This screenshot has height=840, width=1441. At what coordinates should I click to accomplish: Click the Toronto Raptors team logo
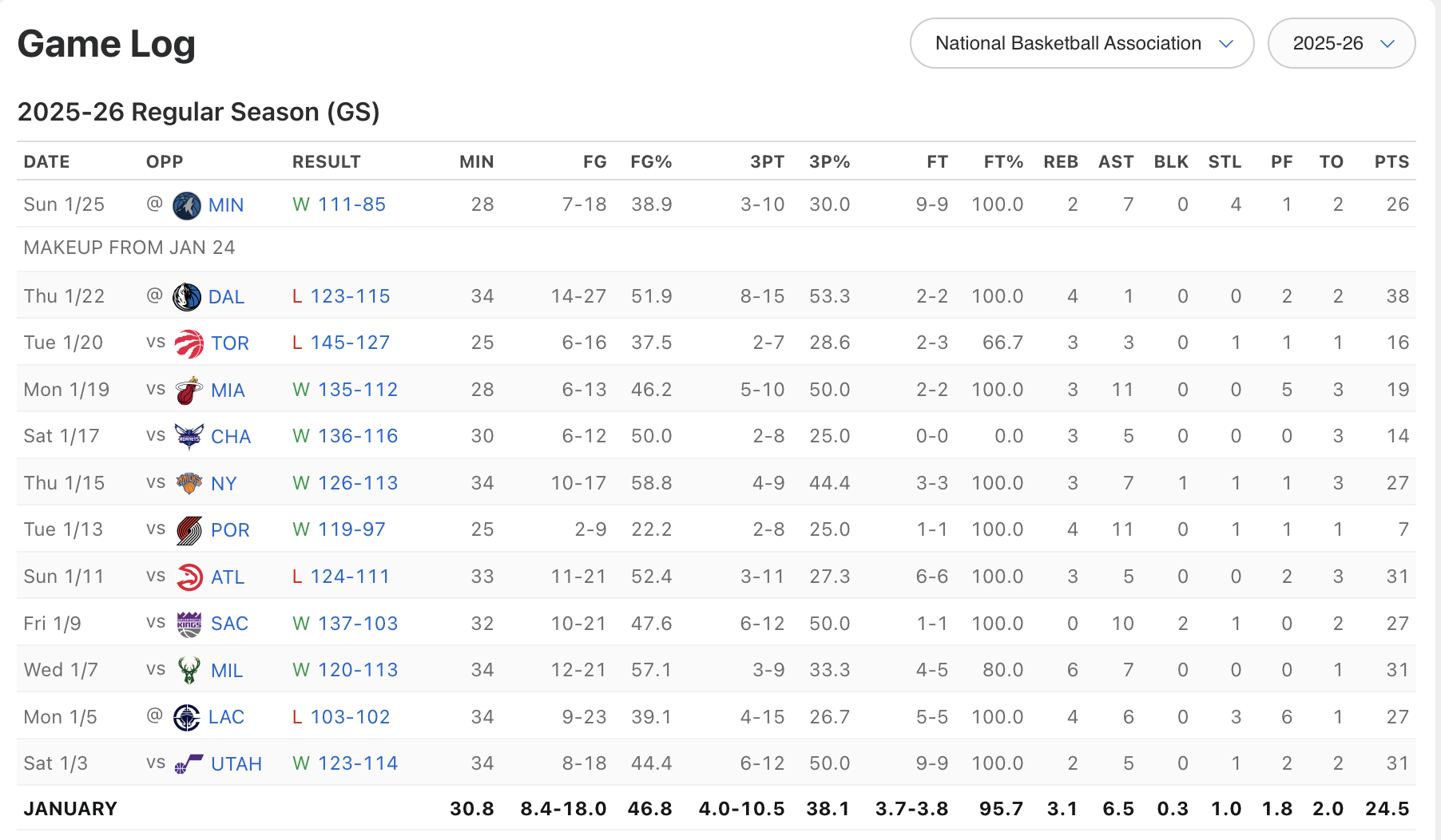(189, 343)
